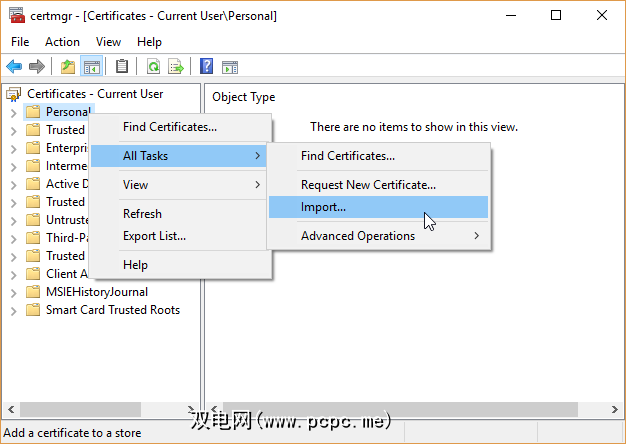Expand the Client Authentication node chevron
626x444 pixels.
(x=14, y=275)
